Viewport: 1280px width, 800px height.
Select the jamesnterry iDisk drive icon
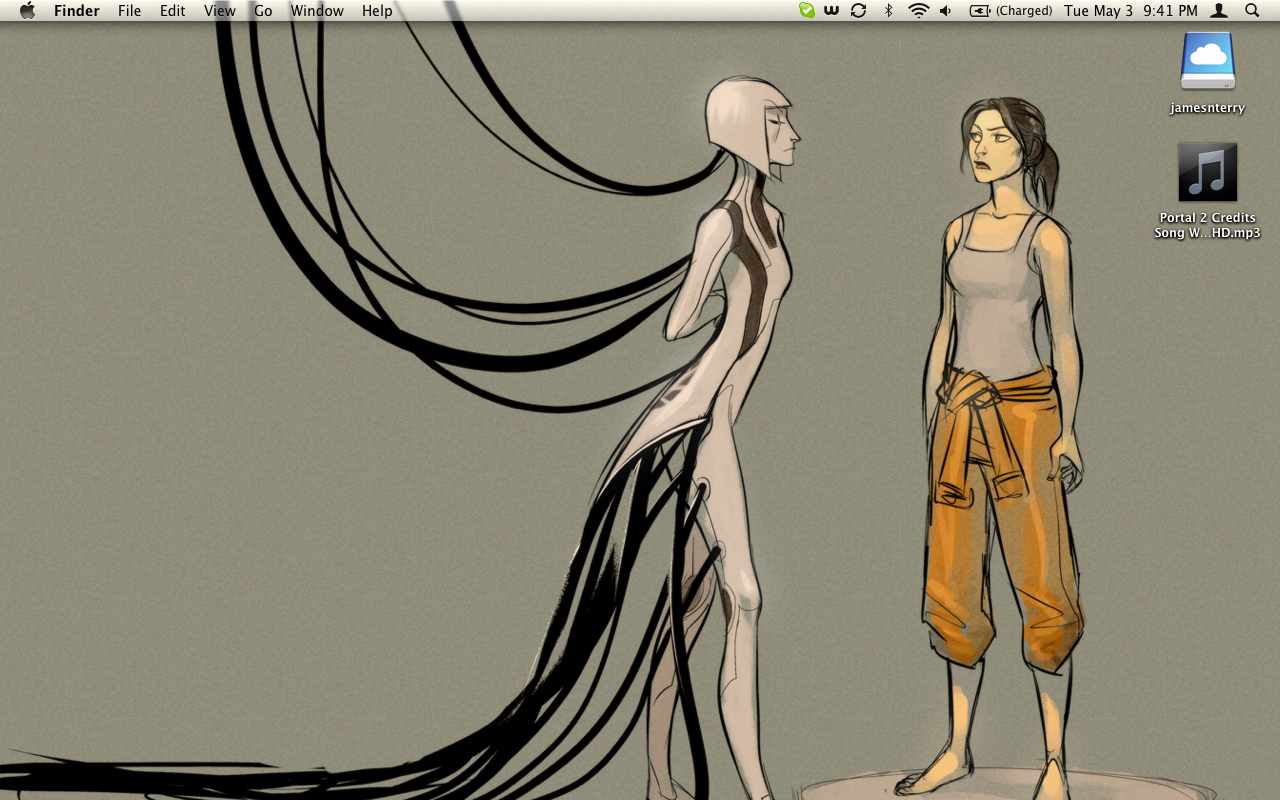(1208, 62)
